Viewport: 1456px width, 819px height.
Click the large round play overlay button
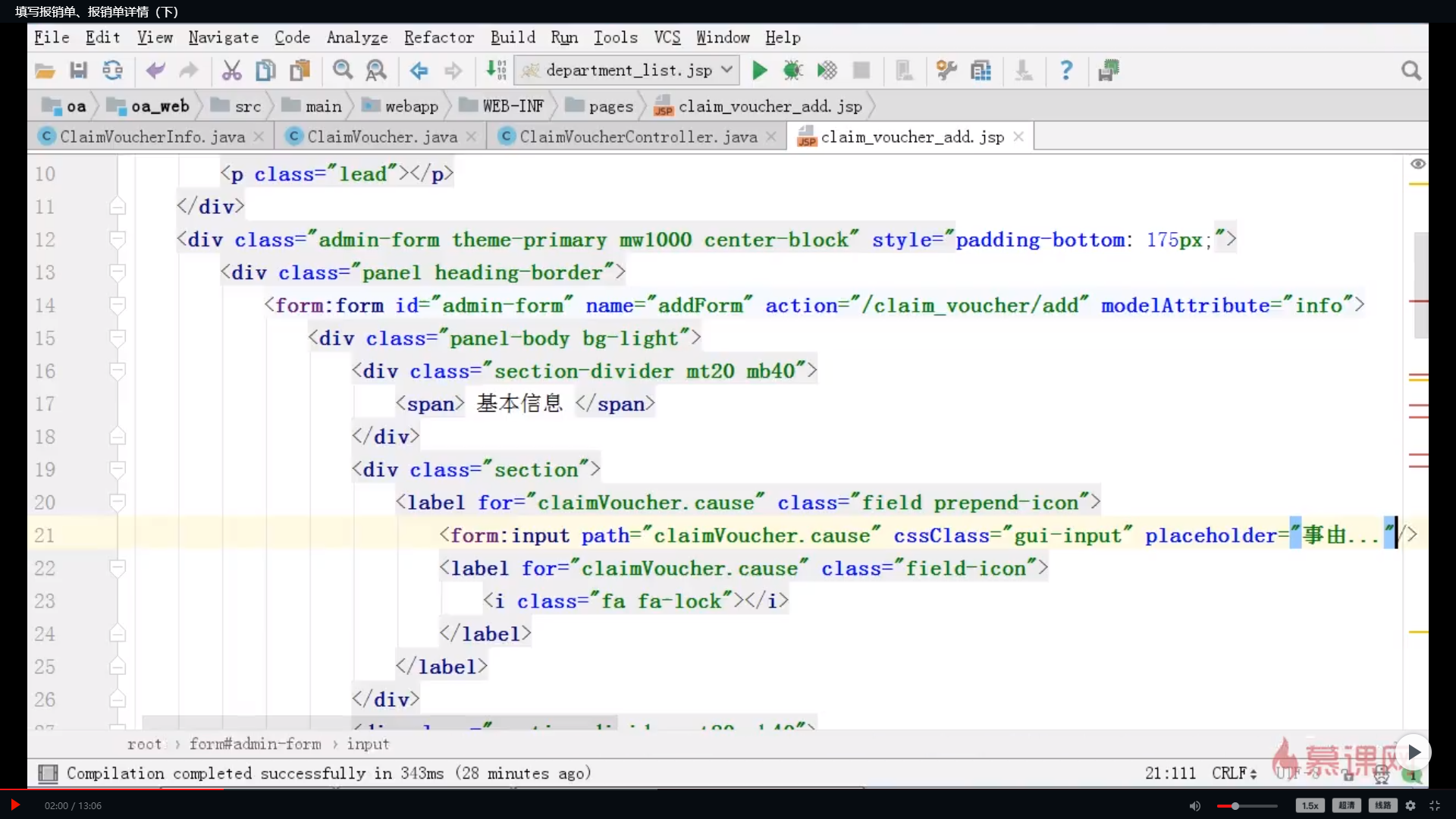tap(1414, 752)
